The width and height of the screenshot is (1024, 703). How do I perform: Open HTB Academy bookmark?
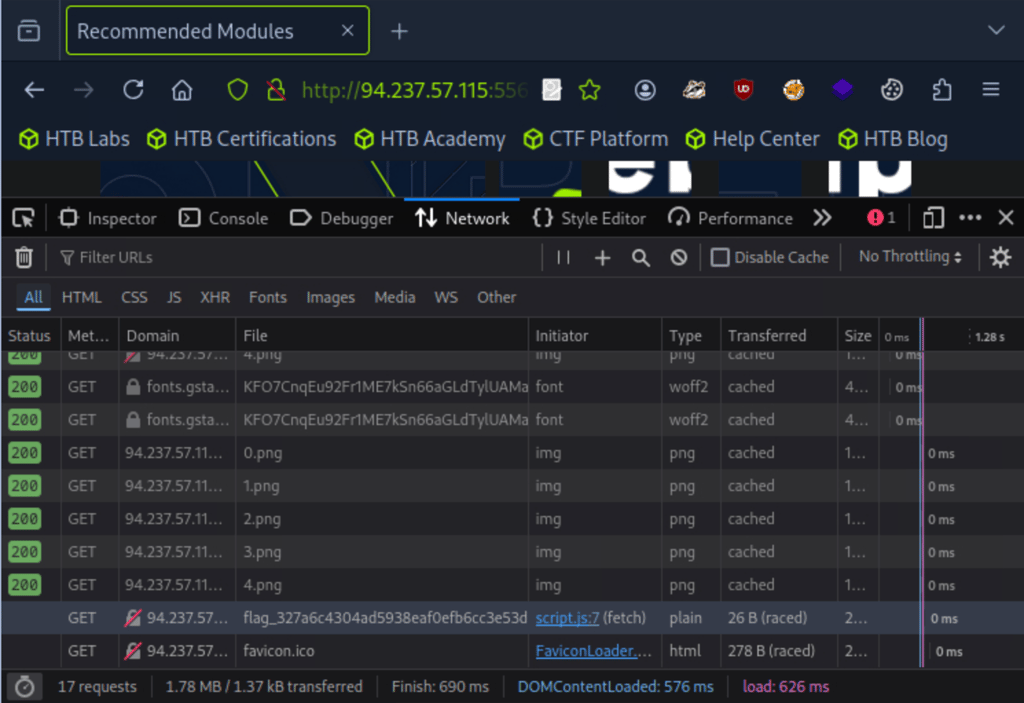tap(429, 139)
